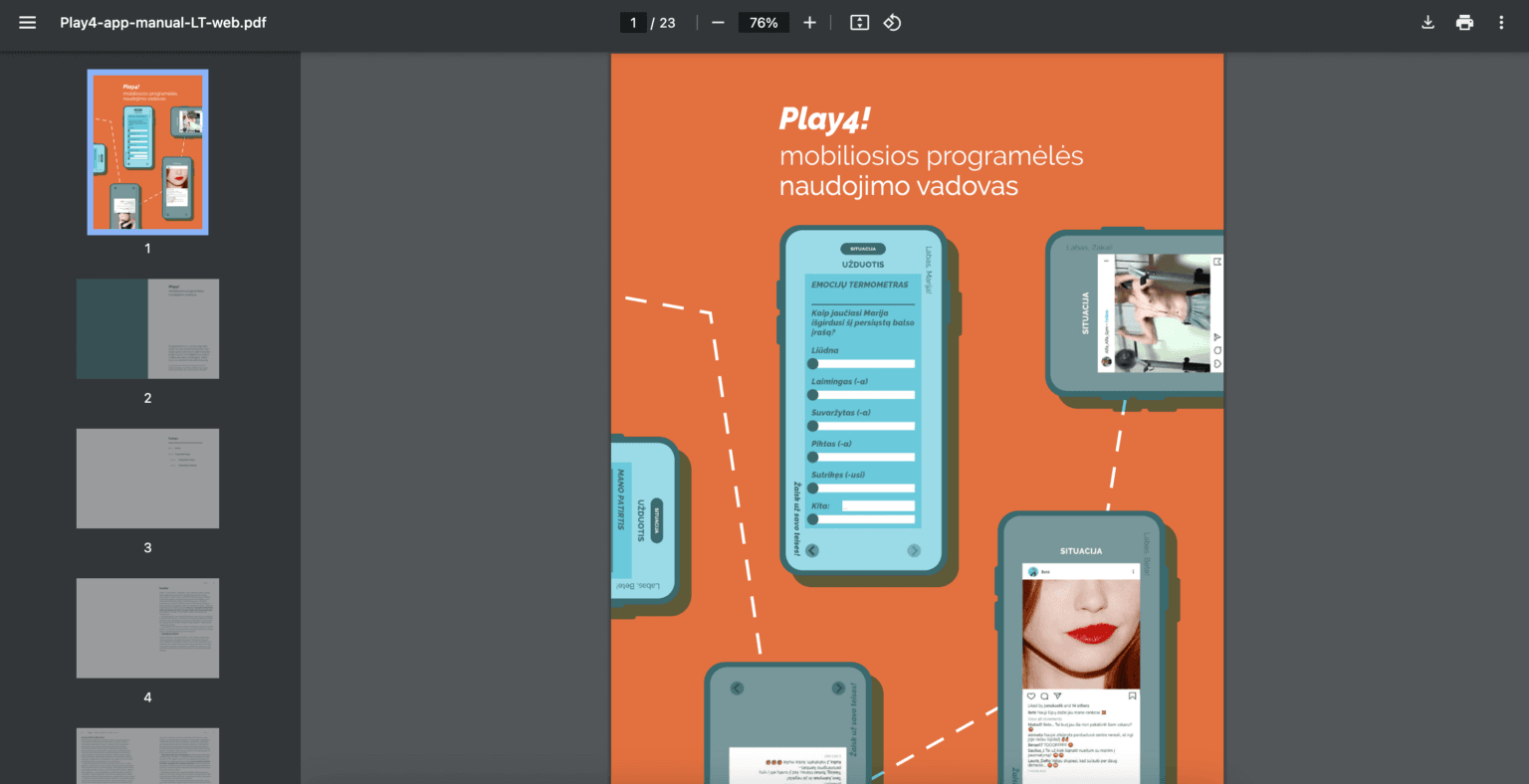This screenshot has height=784, width=1529.
Task: Click the 76% zoom level field
Action: click(x=764, y=22)
